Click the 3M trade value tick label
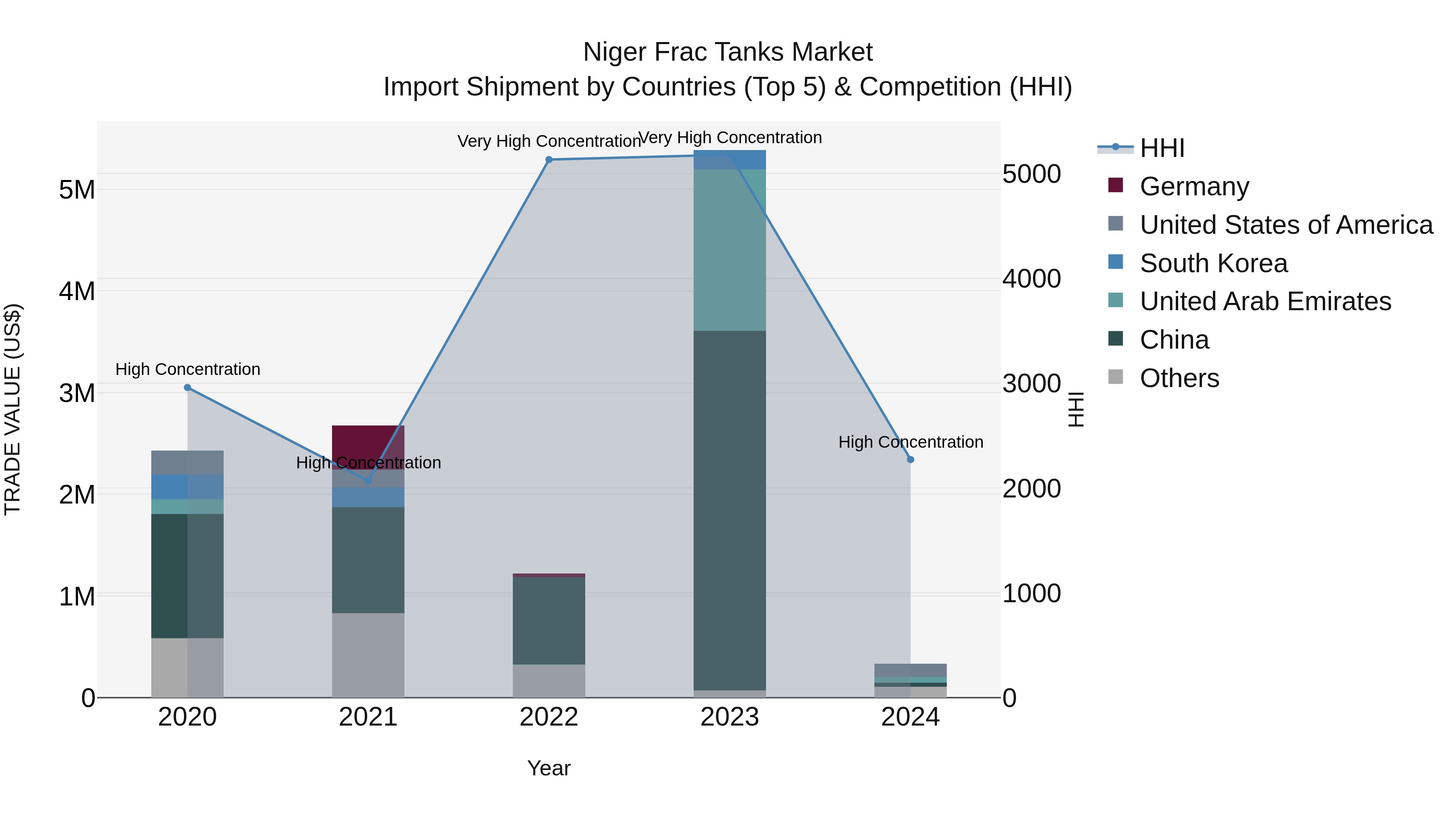This screenshot has width=1456, height=819. 77,393
